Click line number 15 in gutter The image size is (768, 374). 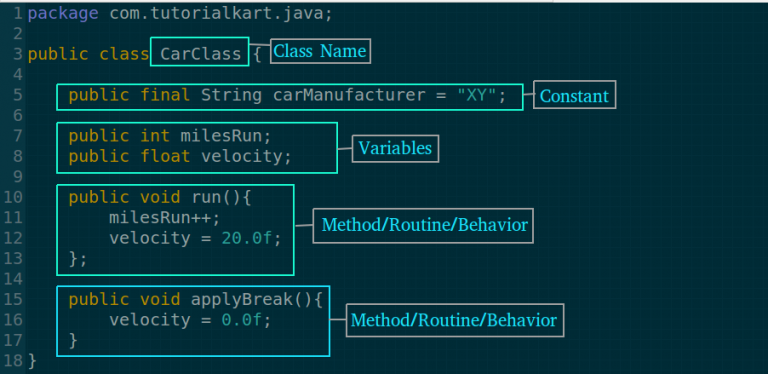coord(13,299)
